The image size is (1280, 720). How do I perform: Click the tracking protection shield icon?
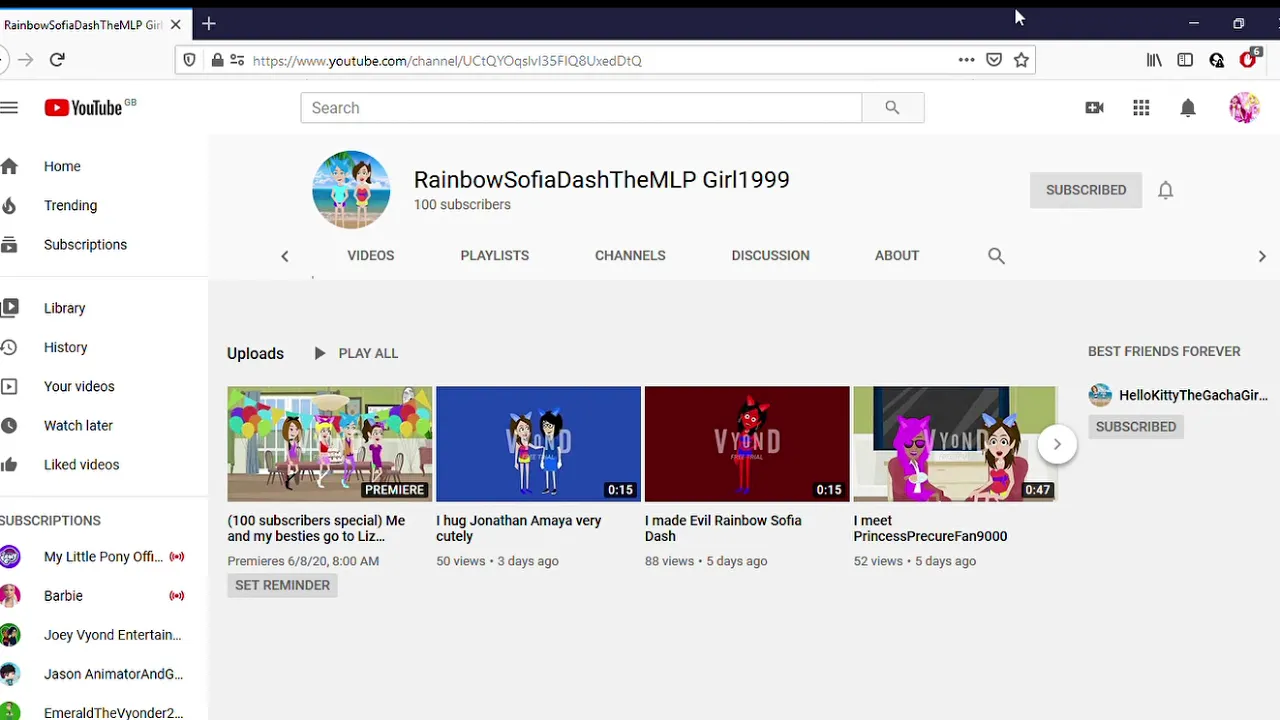click(x=189, y=60)
